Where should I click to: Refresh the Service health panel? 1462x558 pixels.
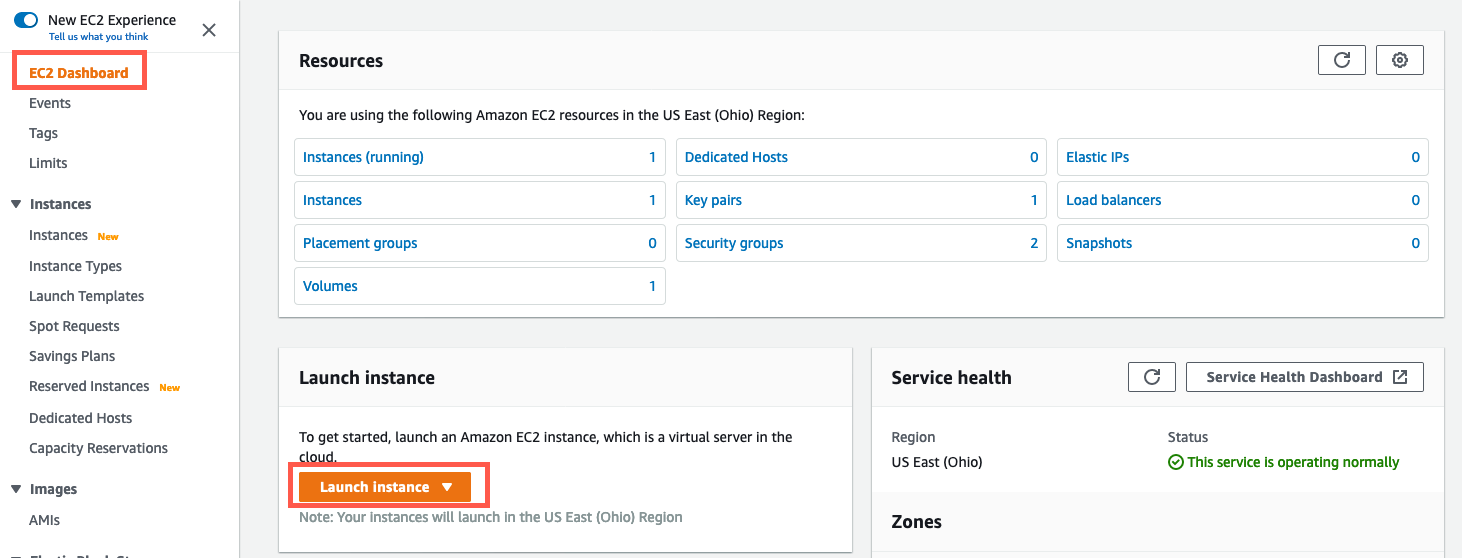[x=1152, y=377]
